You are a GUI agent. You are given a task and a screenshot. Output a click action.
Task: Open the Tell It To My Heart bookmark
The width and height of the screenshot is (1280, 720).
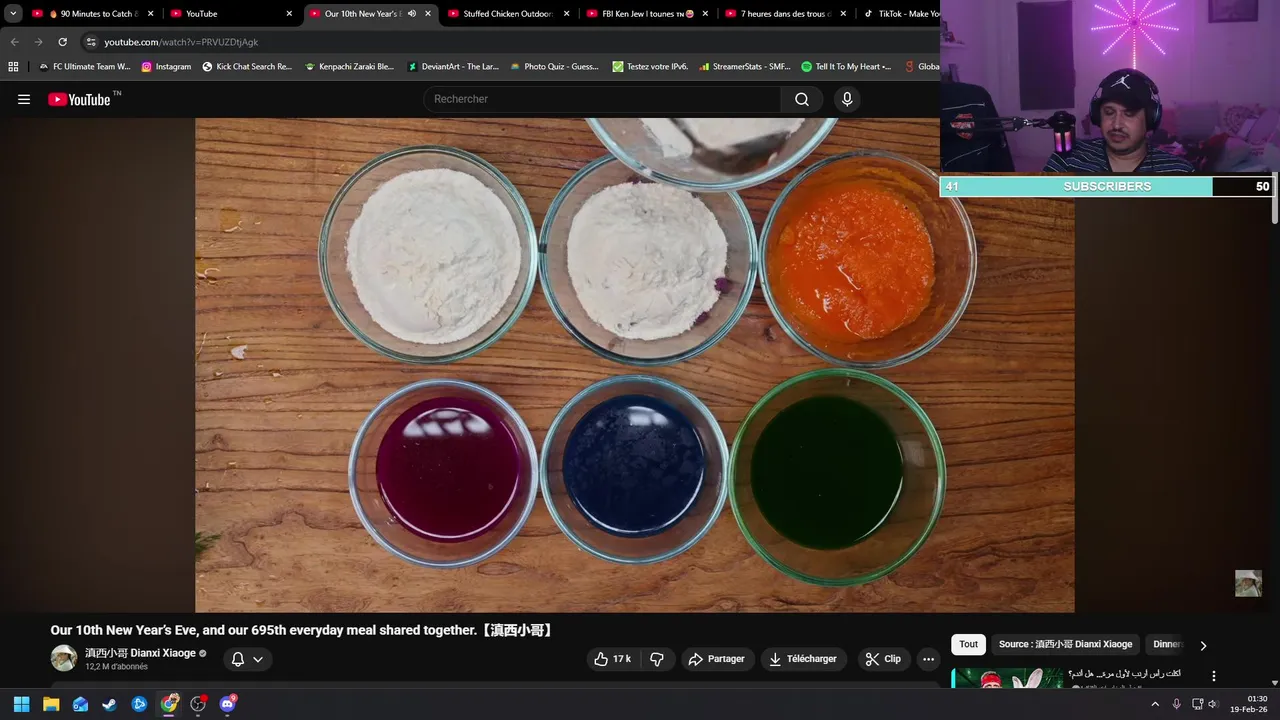846,67
